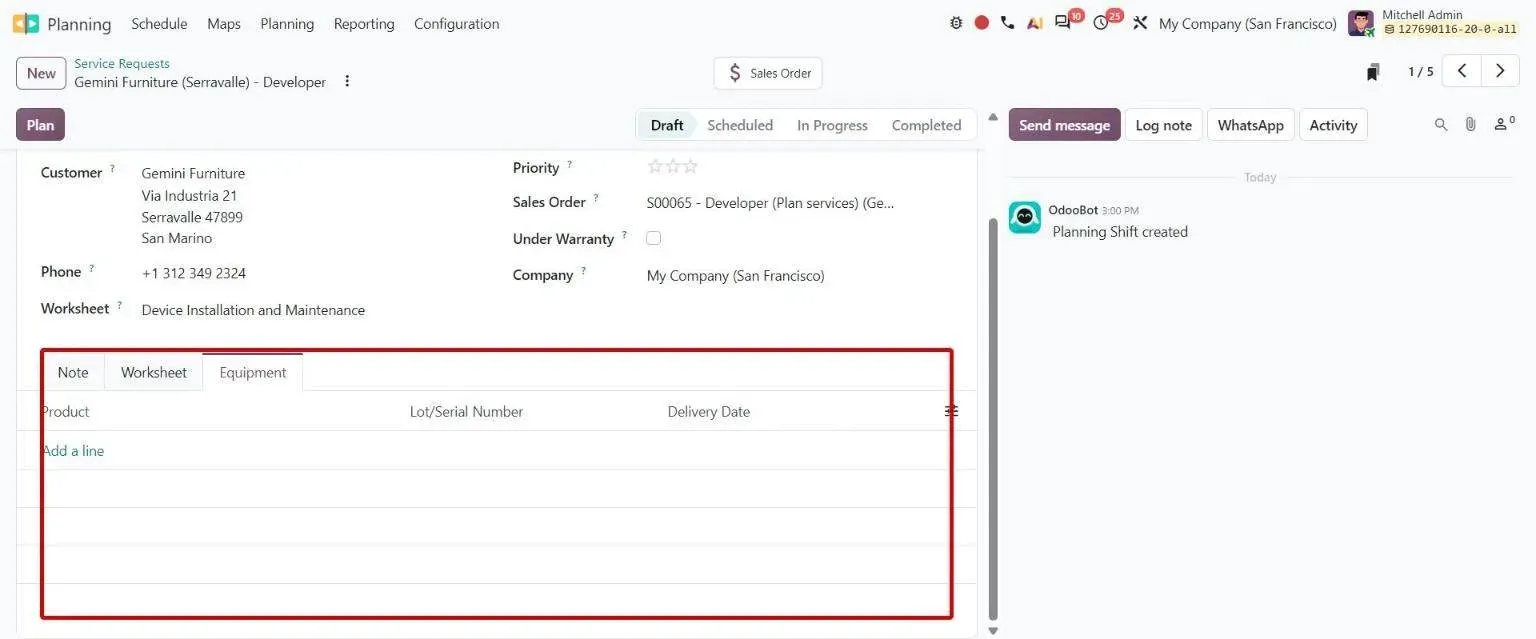Screen dimensions: 1536x639
Task: Set priority to two stars
Action: 673,166
